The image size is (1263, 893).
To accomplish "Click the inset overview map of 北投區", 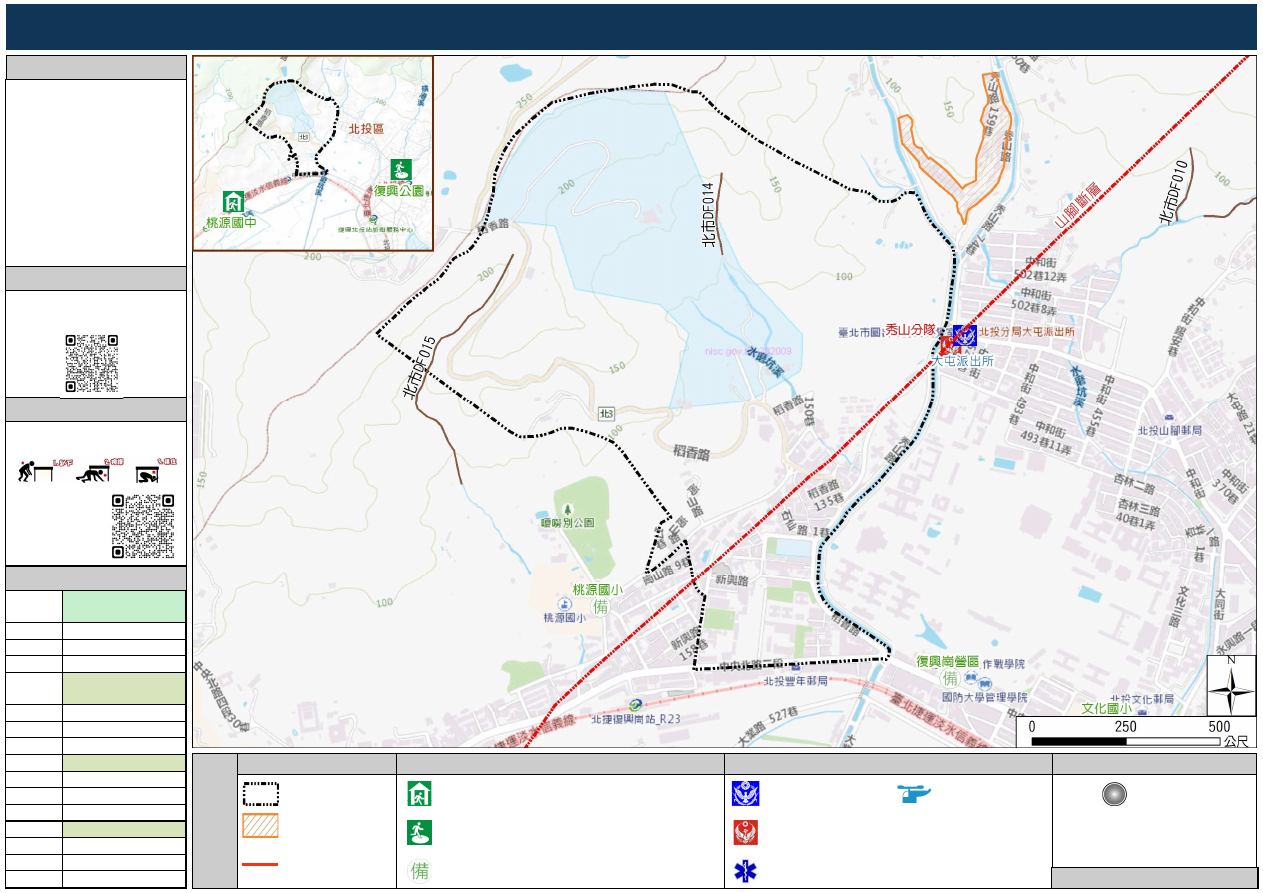I will (313, 153).
